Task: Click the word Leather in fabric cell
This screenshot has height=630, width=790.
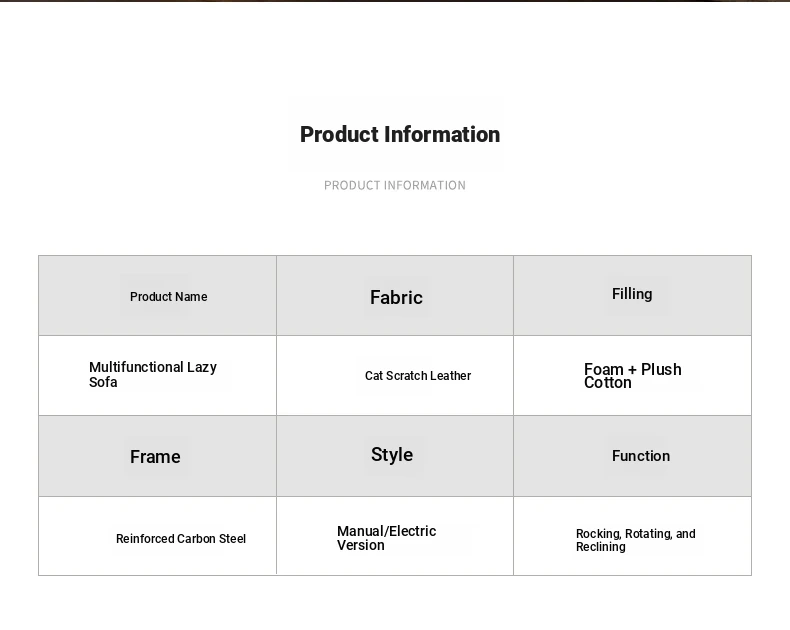Action: click(450, 376)
